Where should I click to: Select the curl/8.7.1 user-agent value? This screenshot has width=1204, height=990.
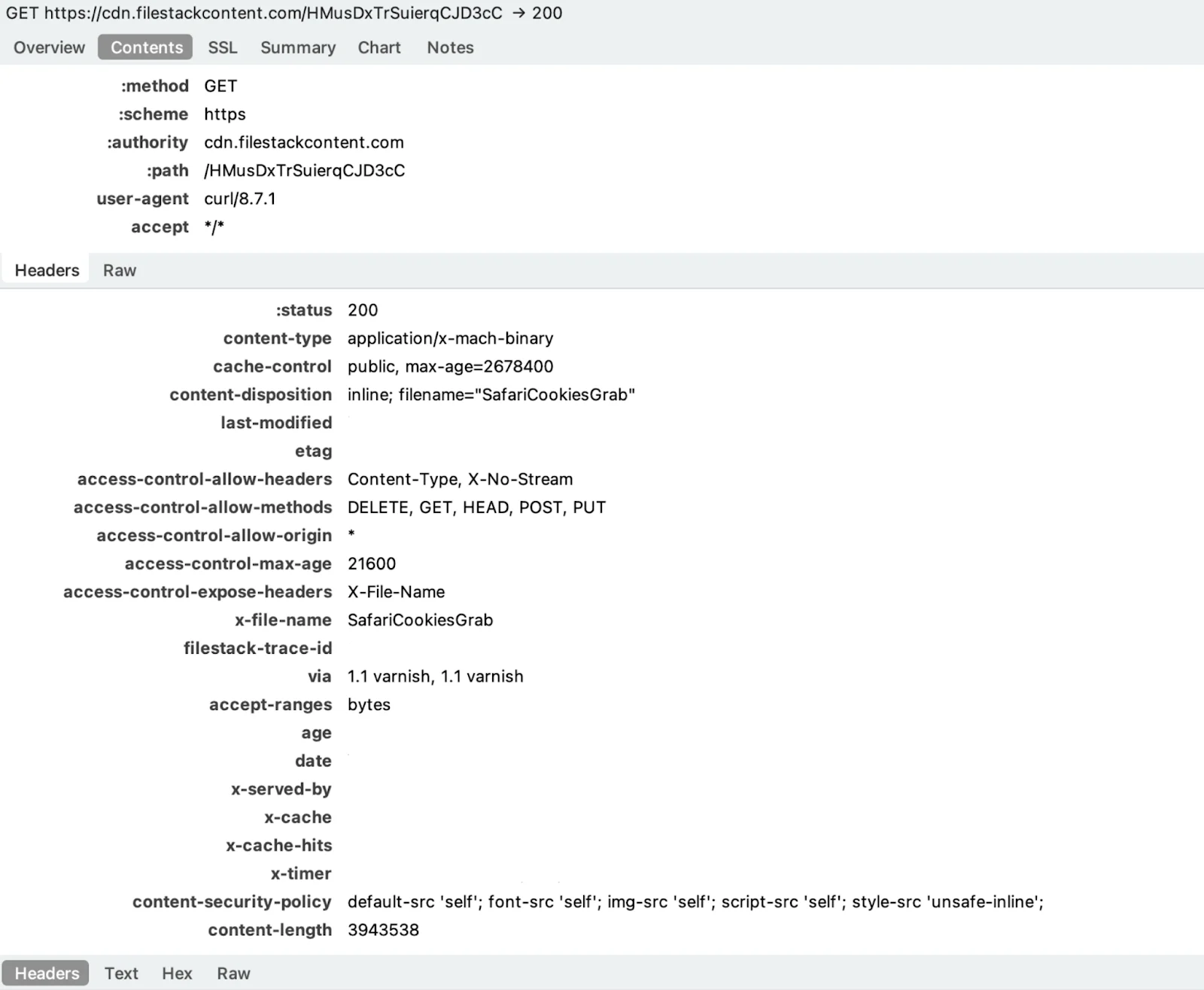[x=240, y=199]
